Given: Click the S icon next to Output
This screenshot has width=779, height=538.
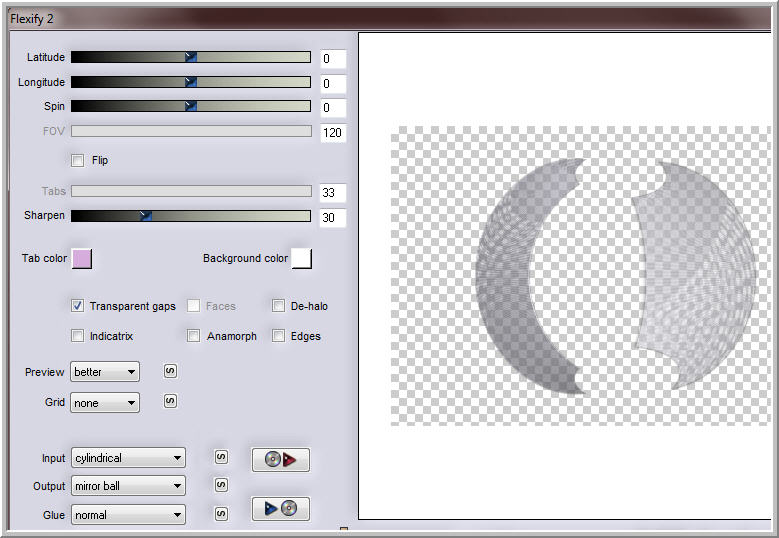Looking at the screenshot, I should tap(221, 485).
